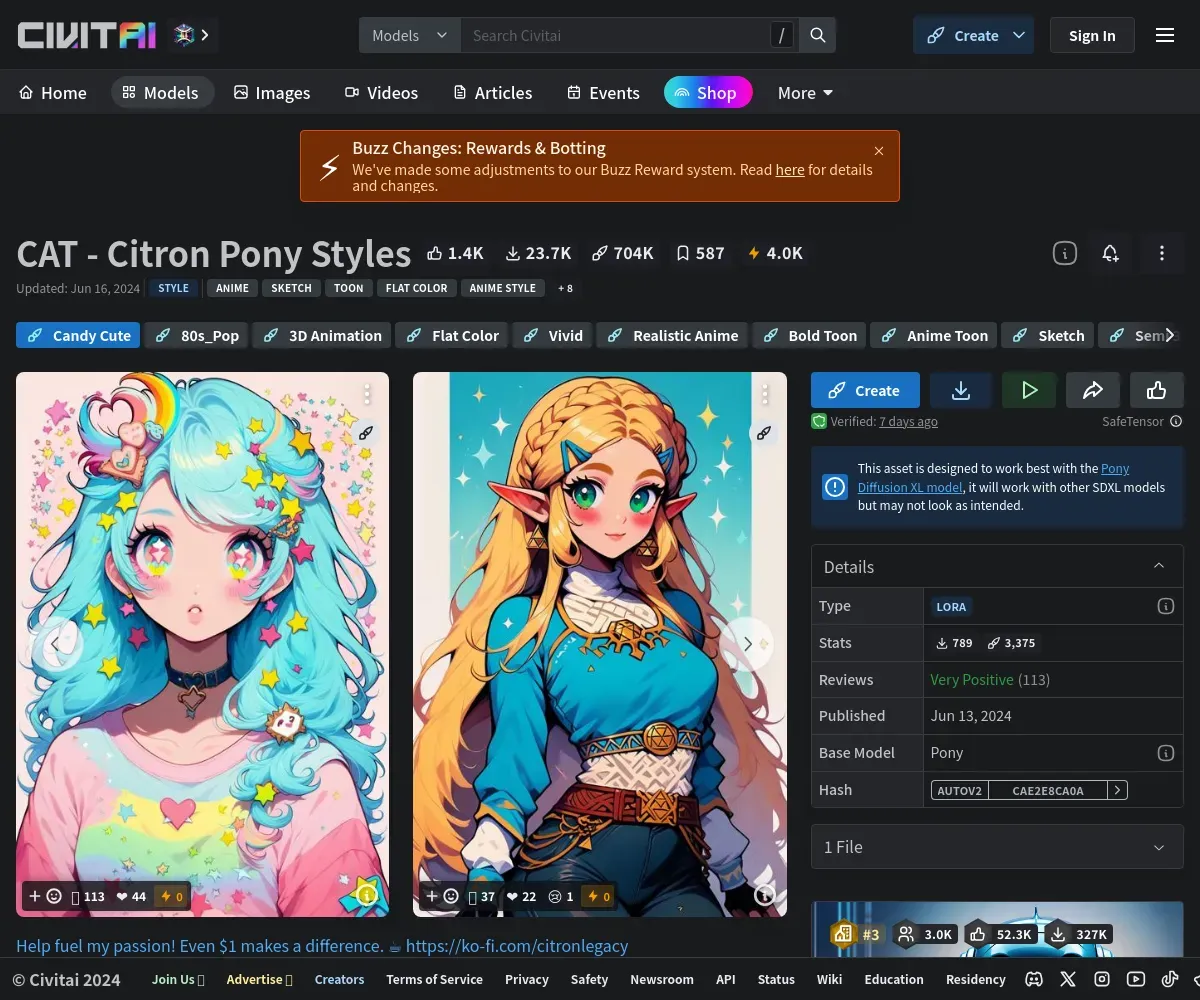This screenshot has height=1000, width=1200.
Task: Click the SafeTensor info icon
Action: [x=1176, y=422]
